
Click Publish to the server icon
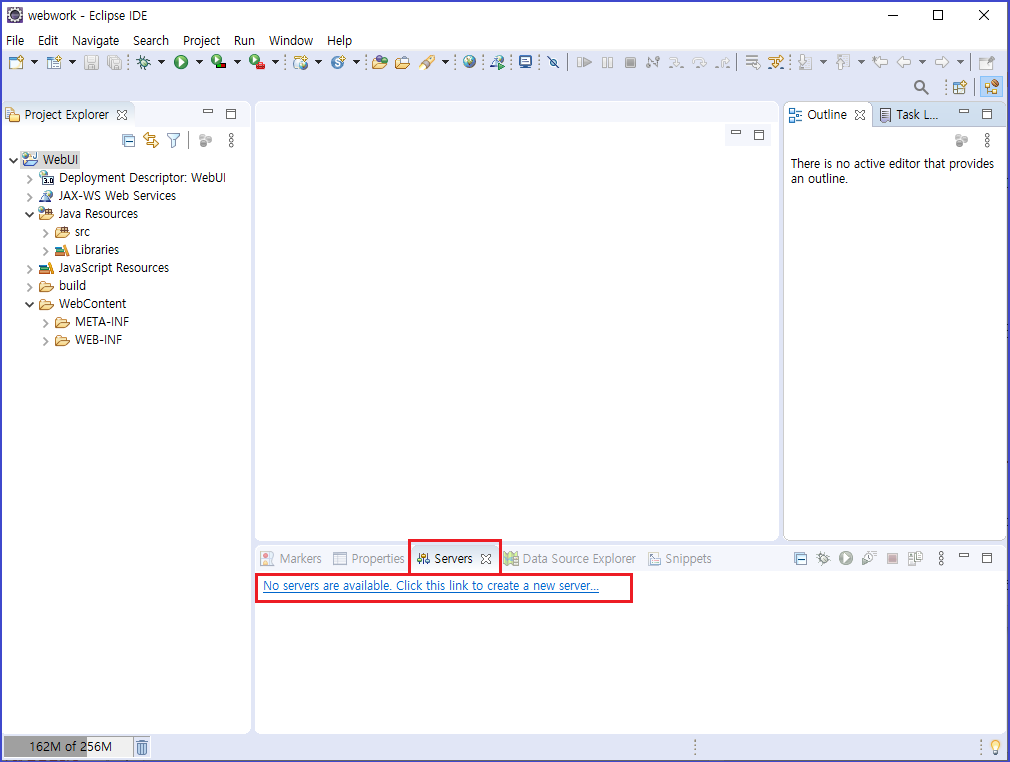coord(915,558)
